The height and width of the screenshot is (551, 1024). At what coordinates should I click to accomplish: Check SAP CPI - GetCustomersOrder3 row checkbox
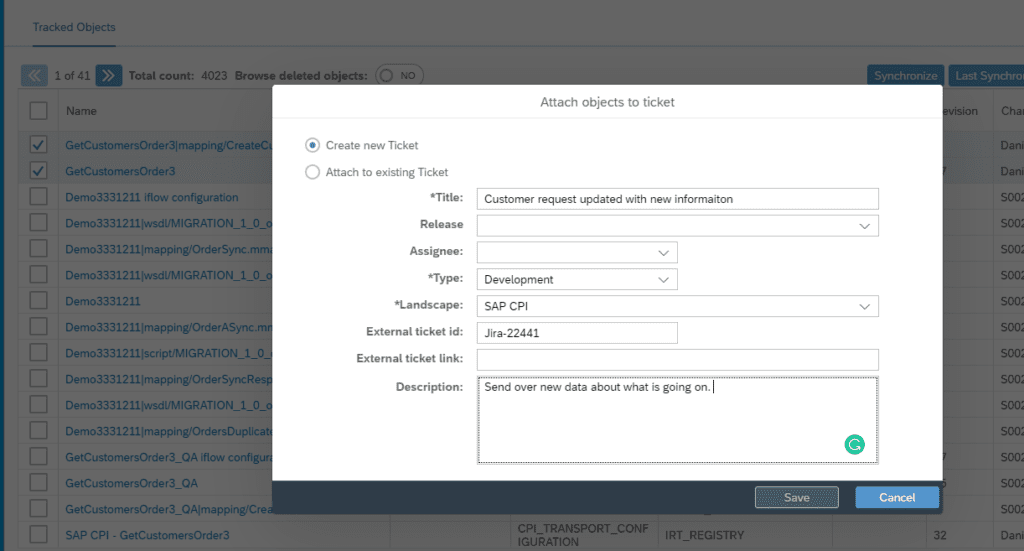39,535
